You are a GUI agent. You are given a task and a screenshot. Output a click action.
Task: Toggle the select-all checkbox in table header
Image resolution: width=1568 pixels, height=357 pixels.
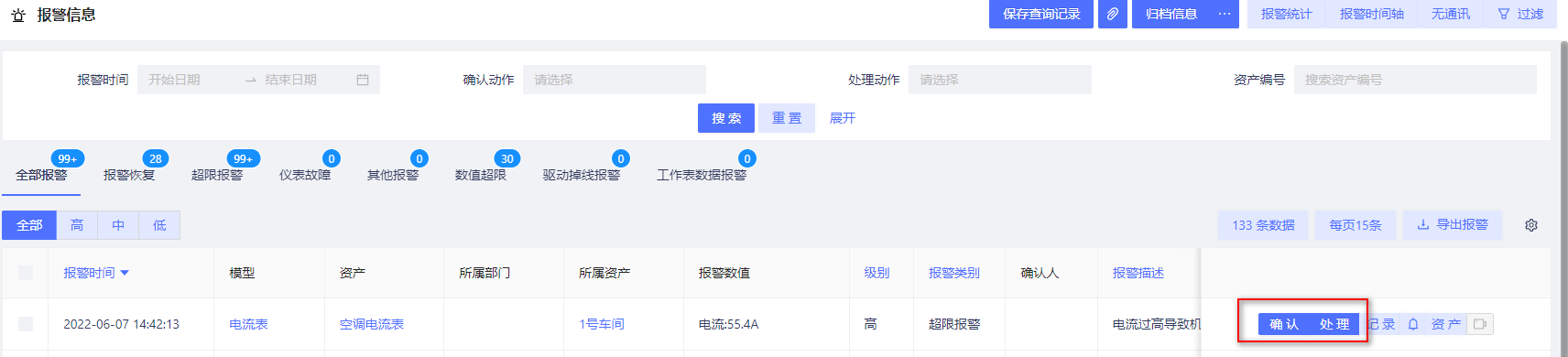pyautogui.click(x=26, y=273)
